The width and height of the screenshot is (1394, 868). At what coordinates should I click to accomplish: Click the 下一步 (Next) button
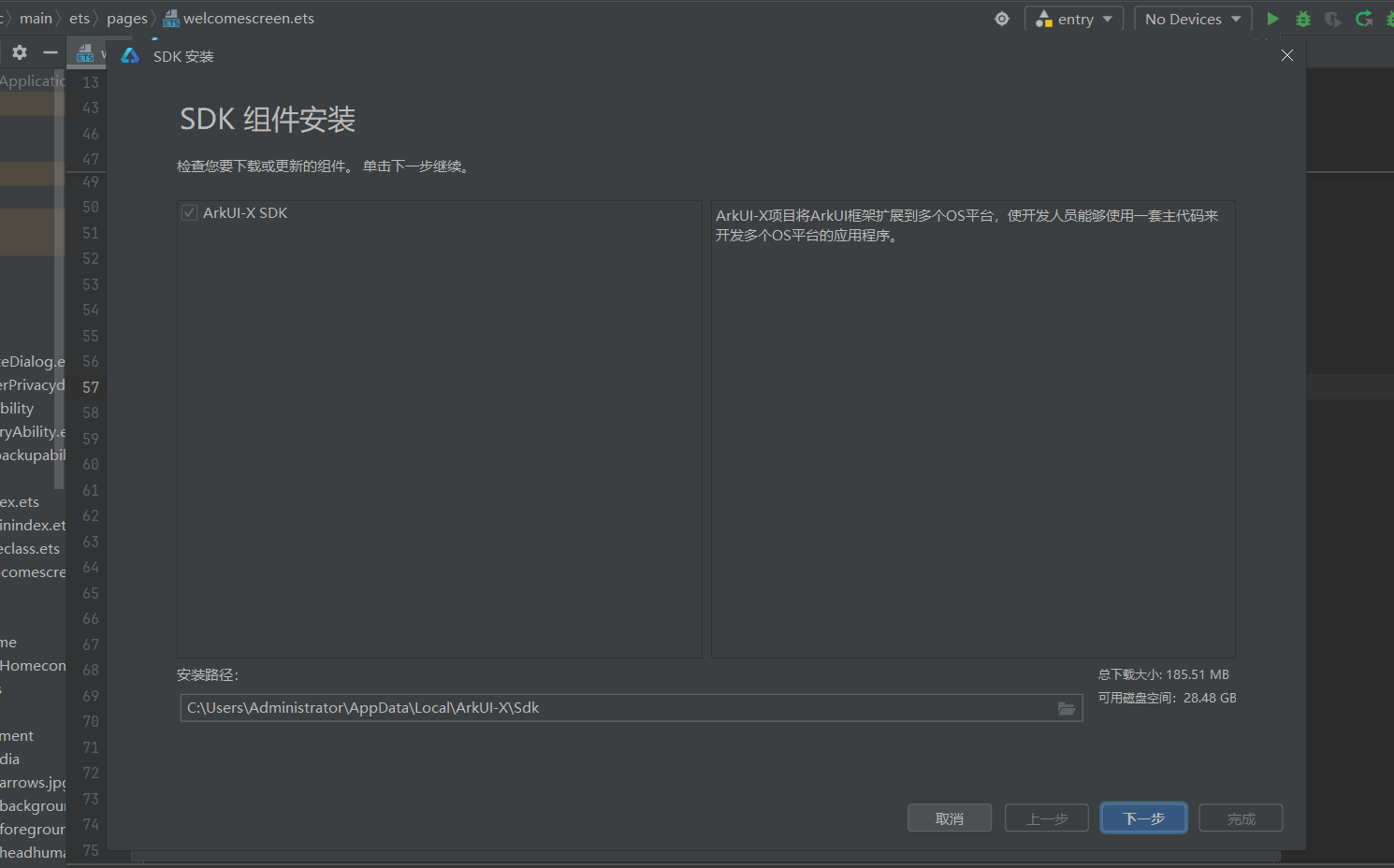pyautogui.click(x=1143, y=818)
